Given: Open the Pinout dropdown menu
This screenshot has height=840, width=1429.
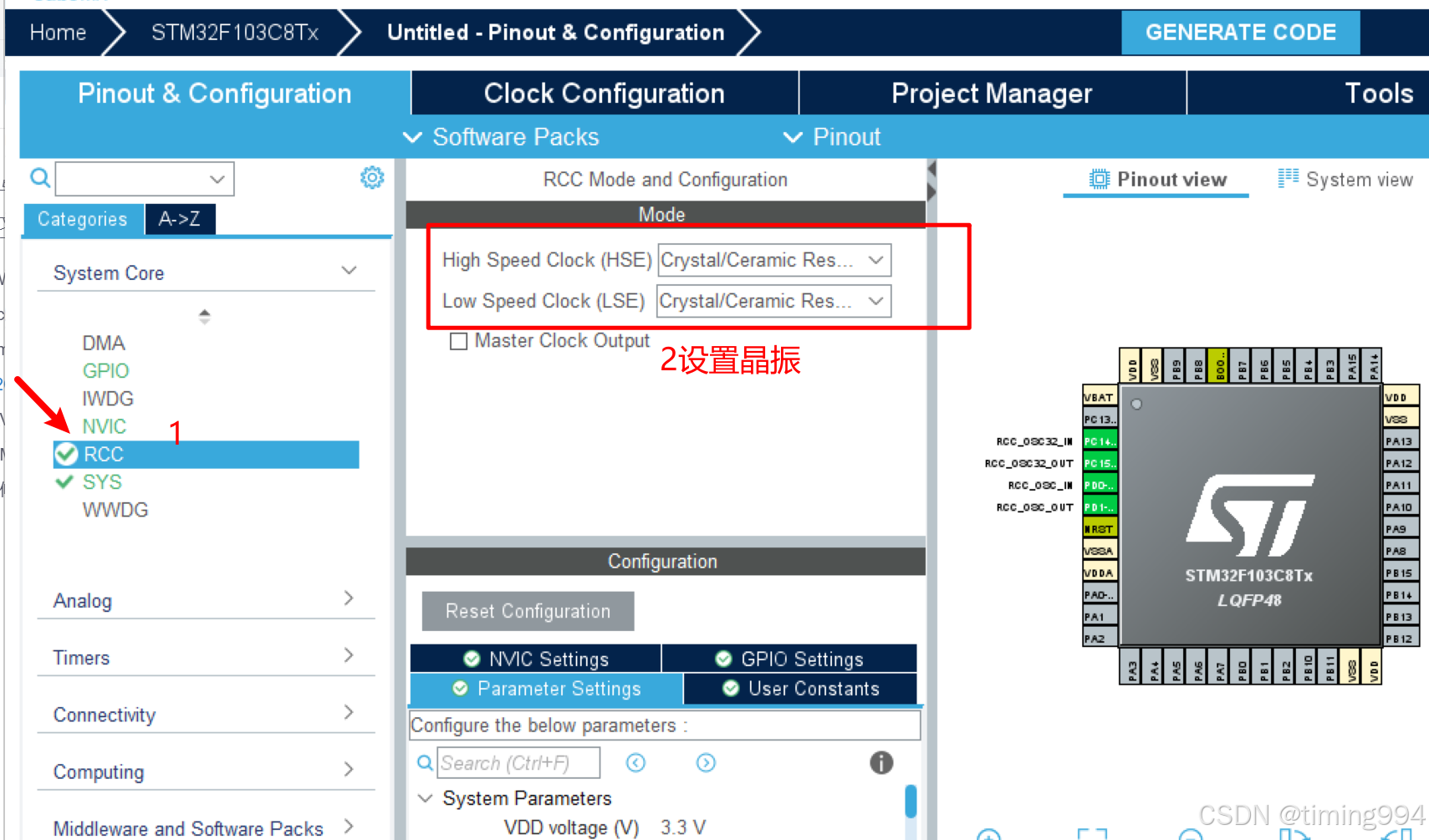Looking at the screenshot, I should (x=832, y=137).
